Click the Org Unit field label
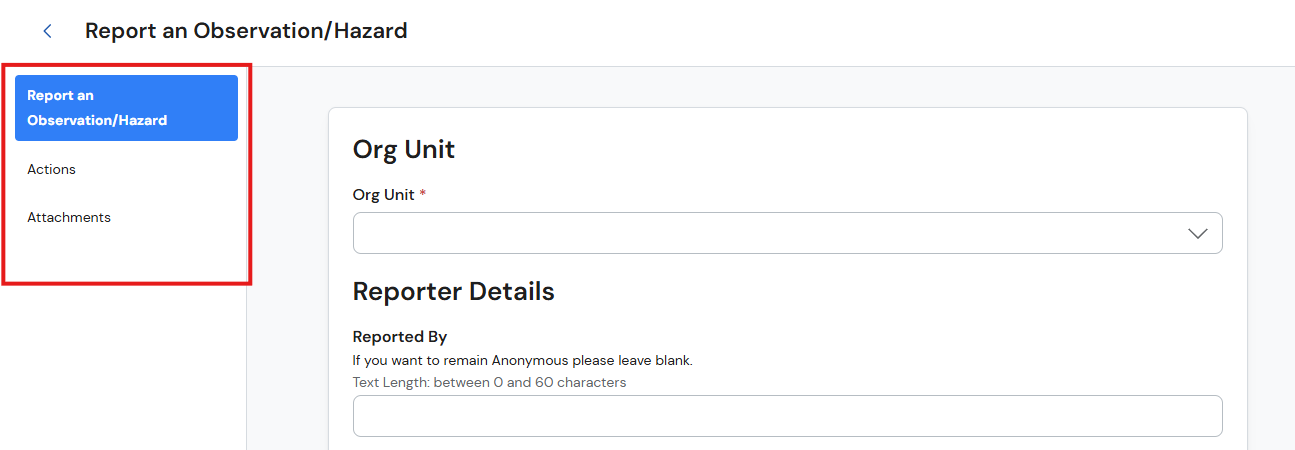The height and width of the screenshot is (450, 1295). coord(384,195)
